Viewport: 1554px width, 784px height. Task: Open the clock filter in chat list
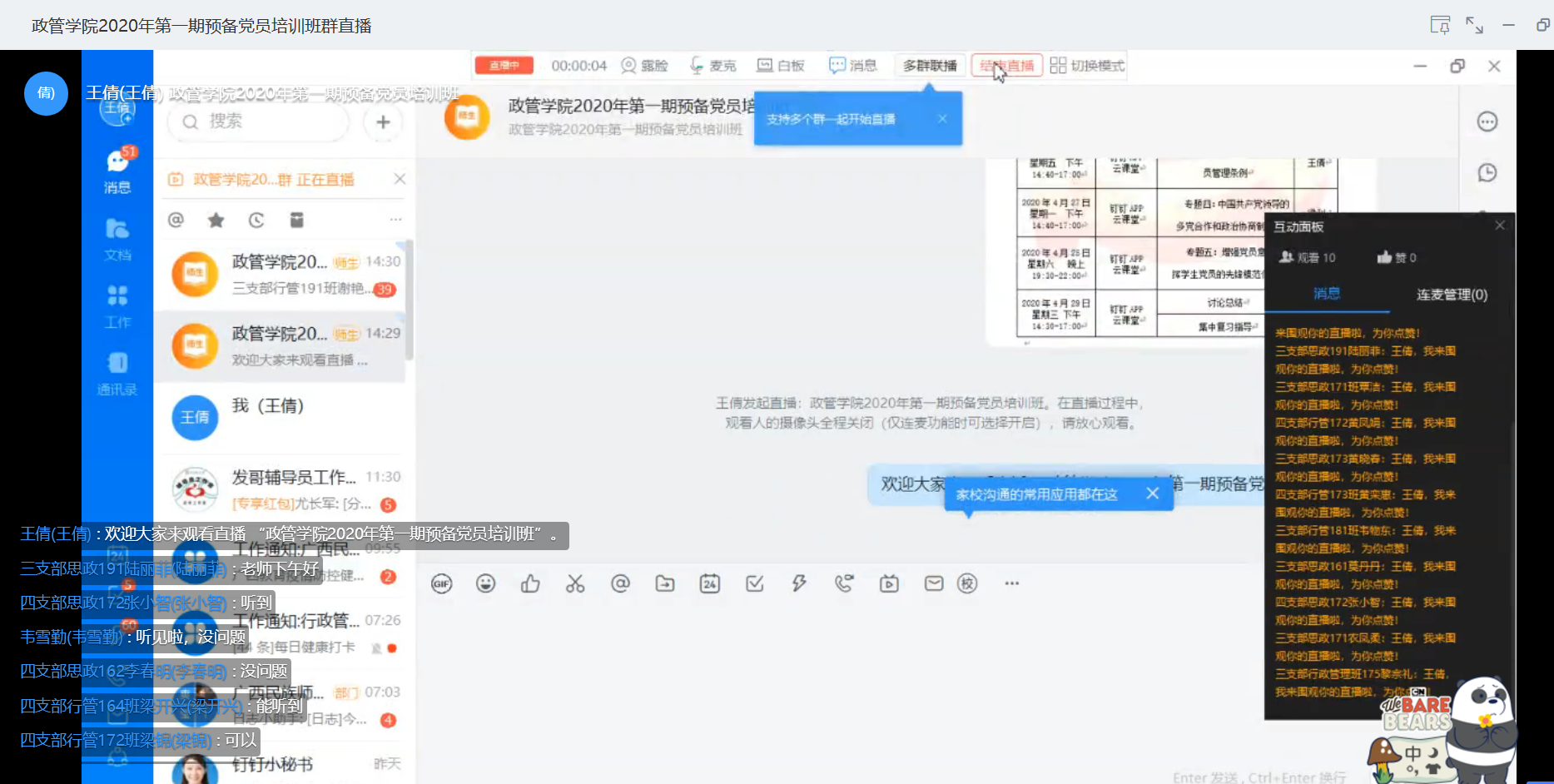[x=256, y=220]
